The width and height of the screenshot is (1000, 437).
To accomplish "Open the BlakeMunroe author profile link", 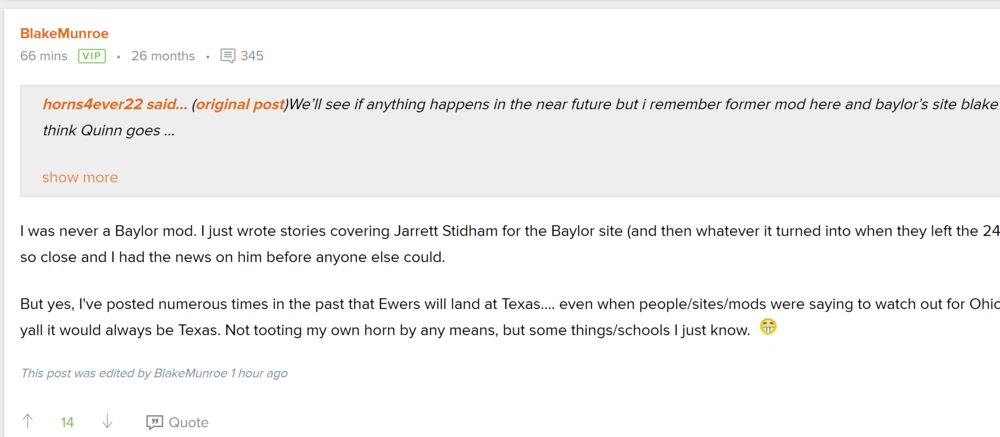I will click(x=64, y=33).
